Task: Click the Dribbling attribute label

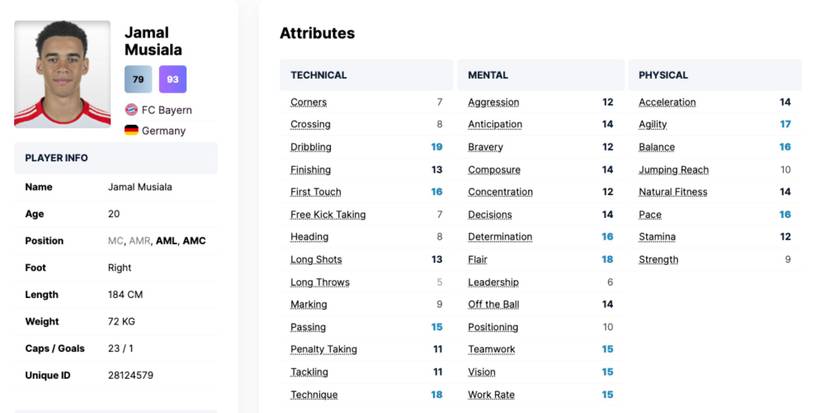Action: pos(311,147)
